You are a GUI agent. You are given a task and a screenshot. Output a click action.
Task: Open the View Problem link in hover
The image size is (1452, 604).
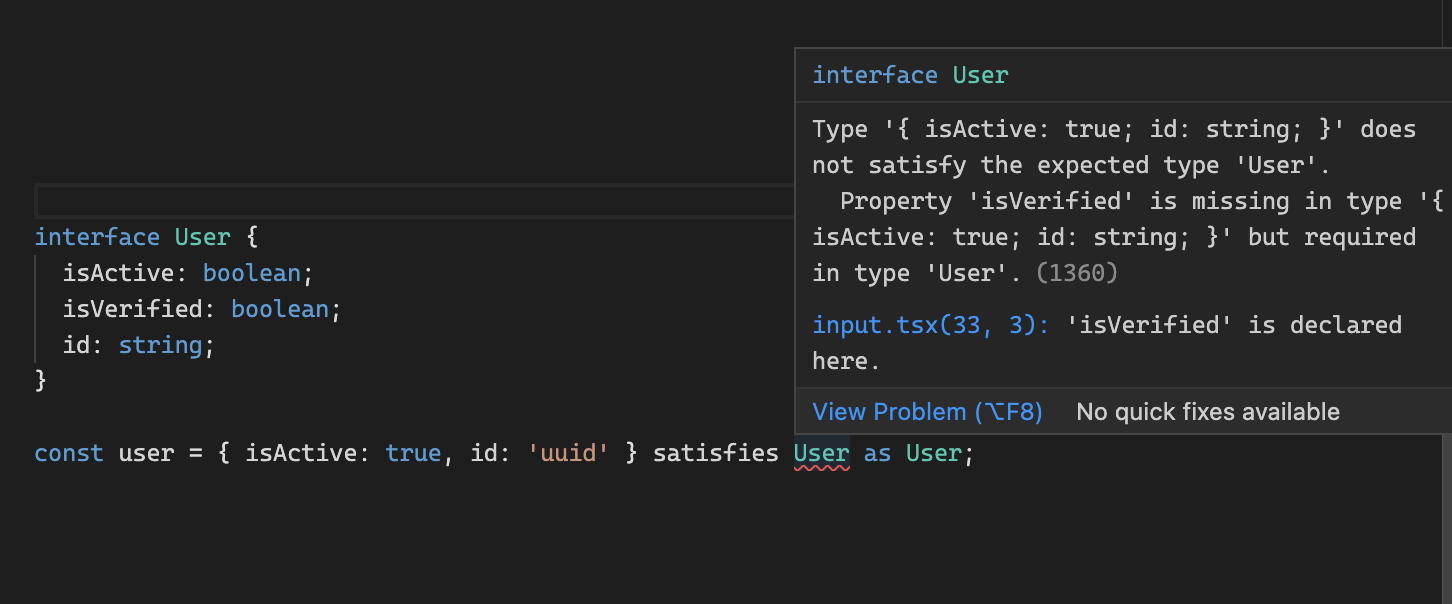click(927, 412)
